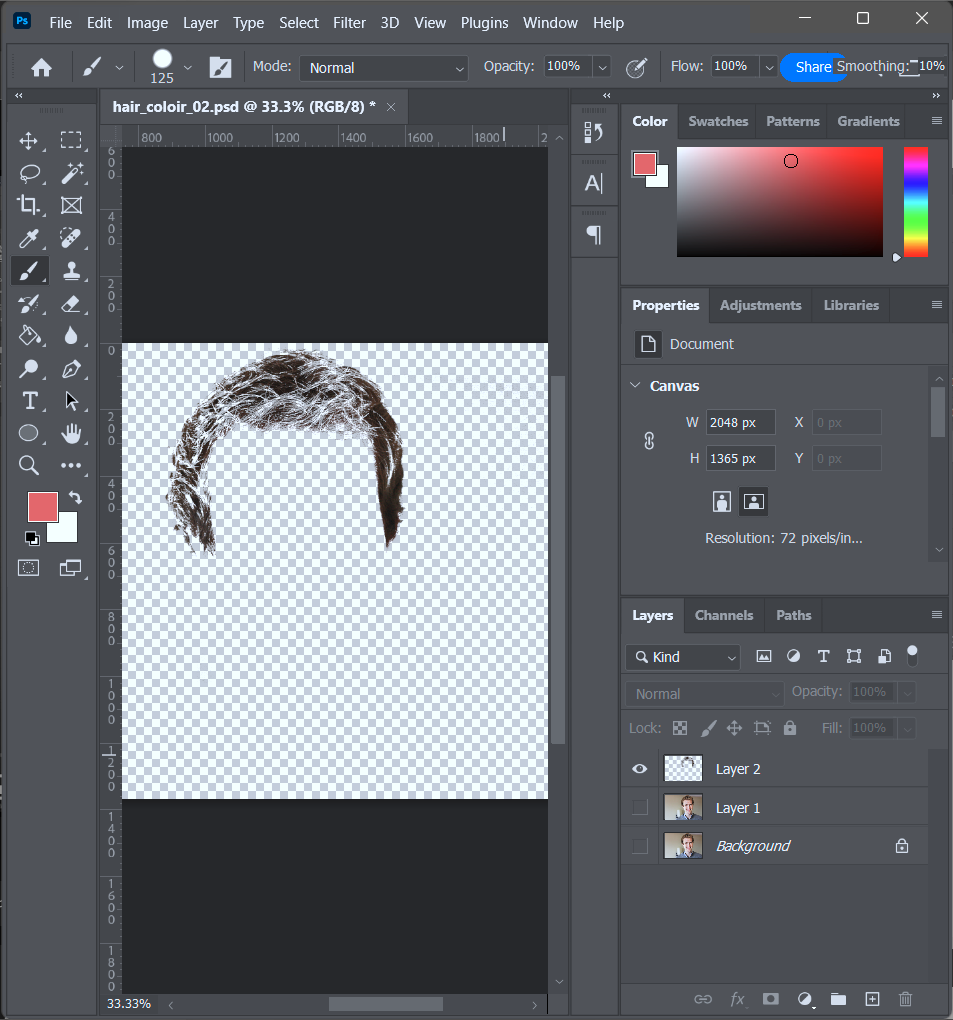
Task: Toggle link between canvas width and height
Action: tap(649, 441)
